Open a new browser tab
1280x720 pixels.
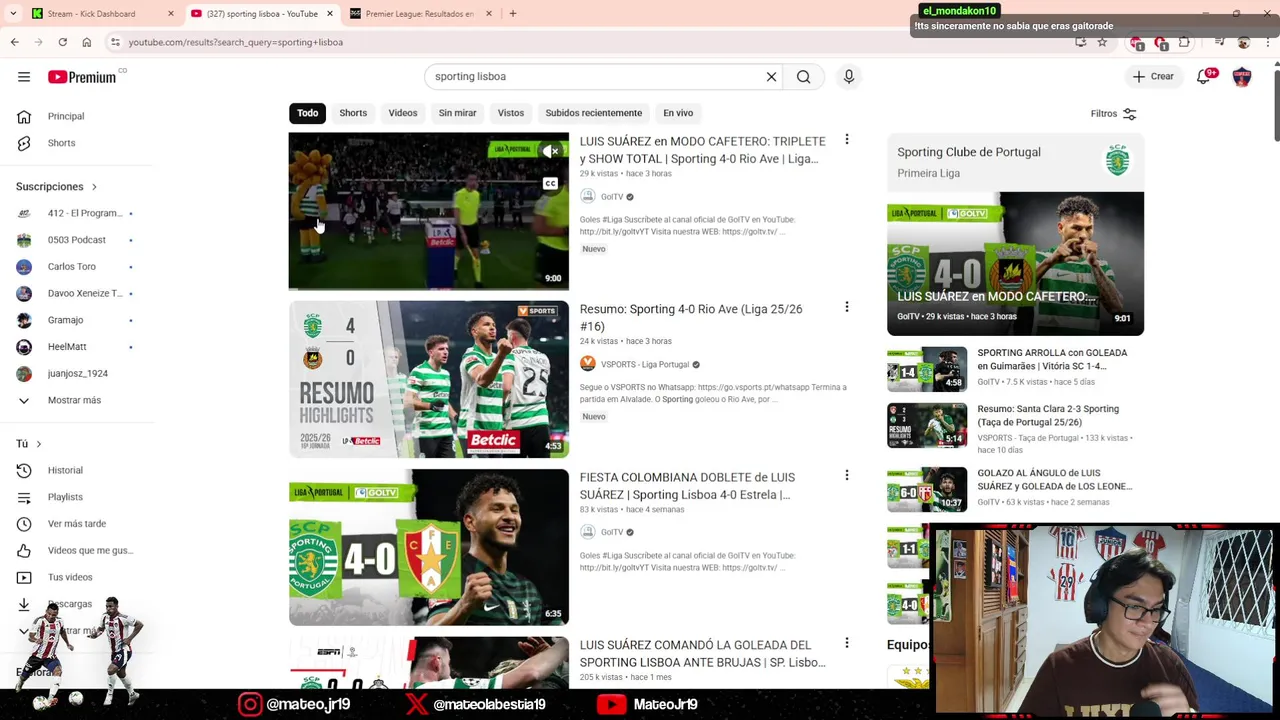coord(513,14)
